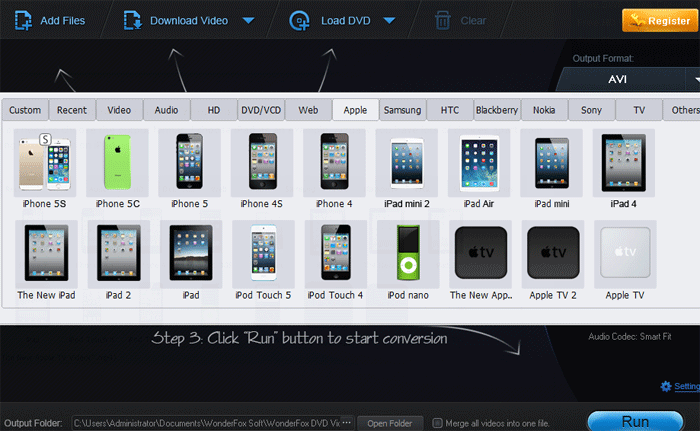Switch to the Recent tab
Viewport: 700px width, 431px height.
click(72, 110)
